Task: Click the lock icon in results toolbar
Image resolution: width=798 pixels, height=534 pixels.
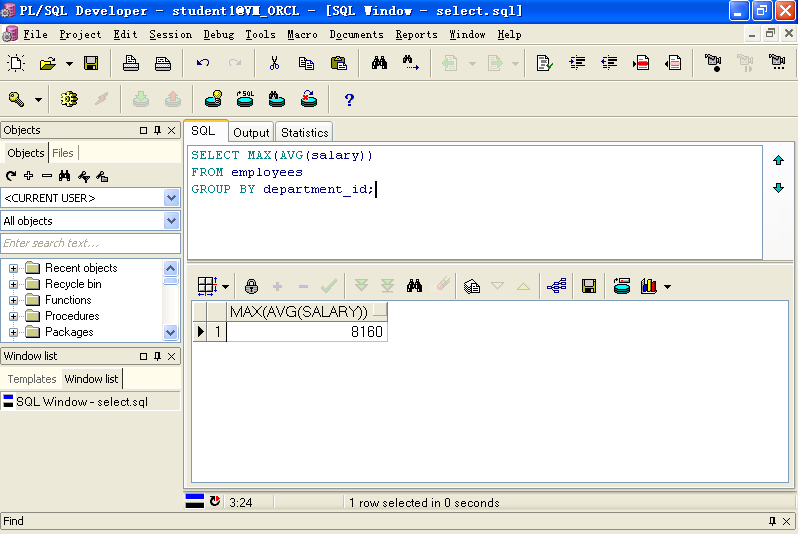Action: click(x=251, y=286)
